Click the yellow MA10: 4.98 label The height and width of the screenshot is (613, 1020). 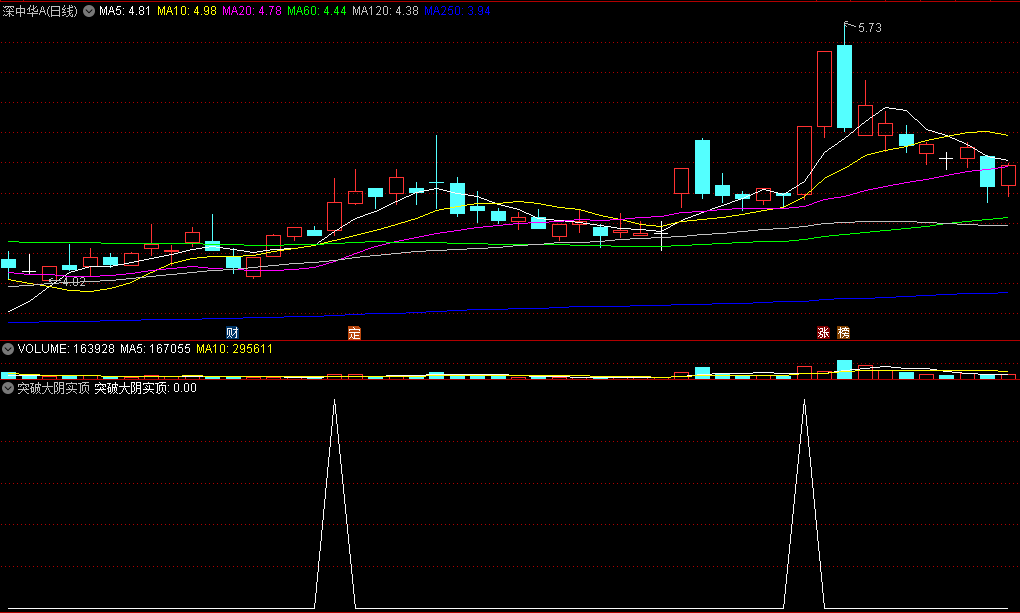[187, 11]
